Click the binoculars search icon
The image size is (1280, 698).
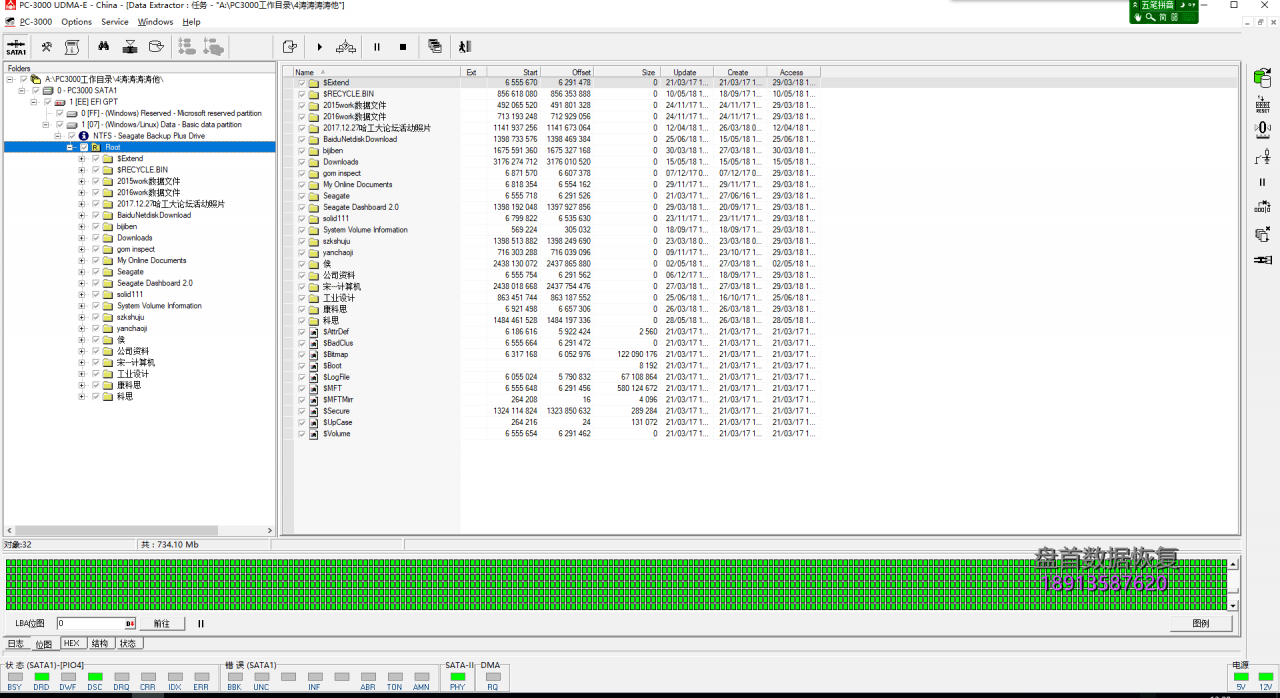[102, 47]
